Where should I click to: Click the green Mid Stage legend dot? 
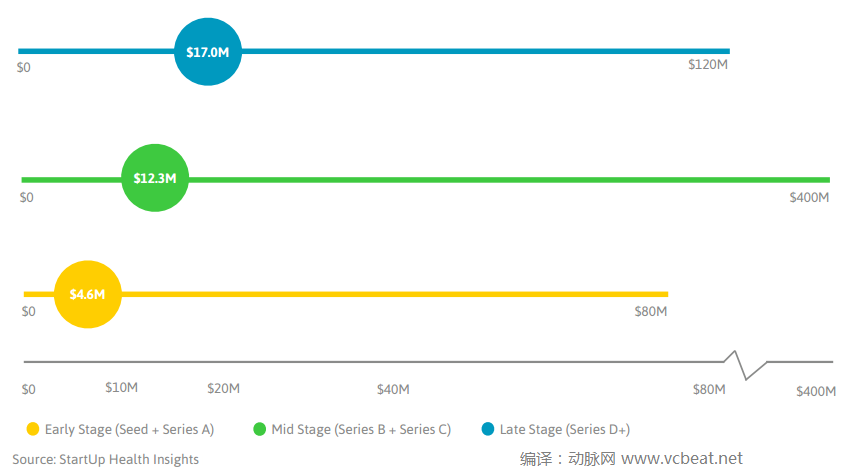click(x=260, y=429)
